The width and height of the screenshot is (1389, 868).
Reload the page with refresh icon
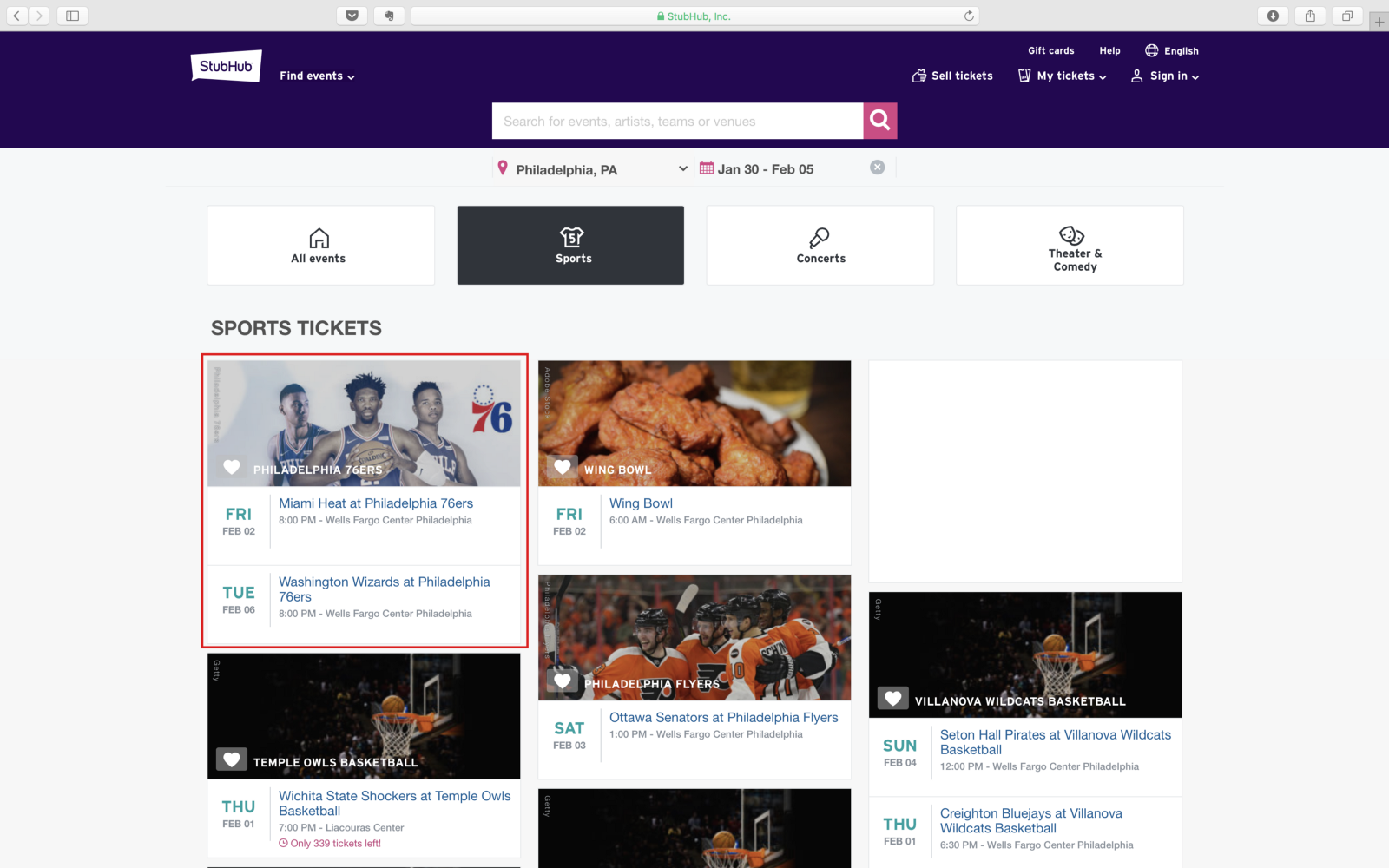pyautogui.click(x=969, y=16)
